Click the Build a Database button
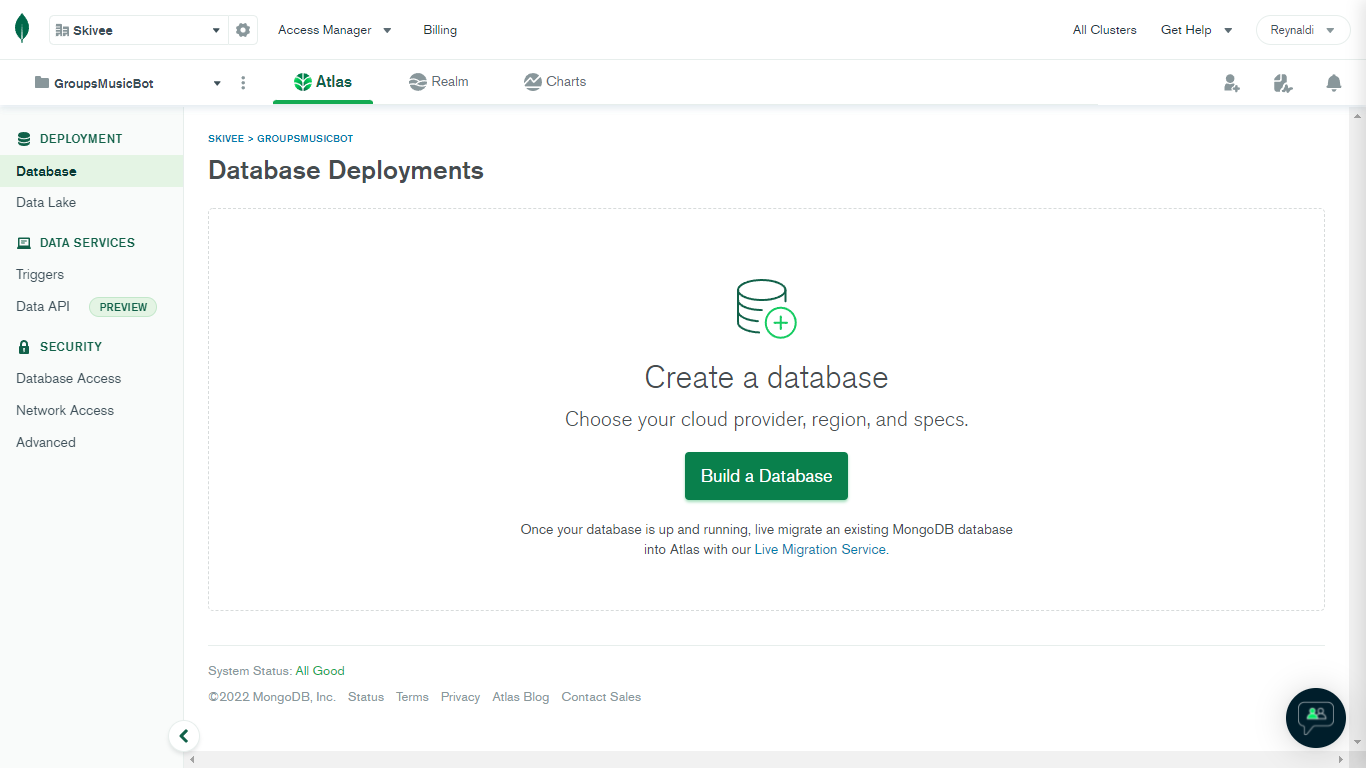The image size is (1366, 768). click(x=766, y=476)
